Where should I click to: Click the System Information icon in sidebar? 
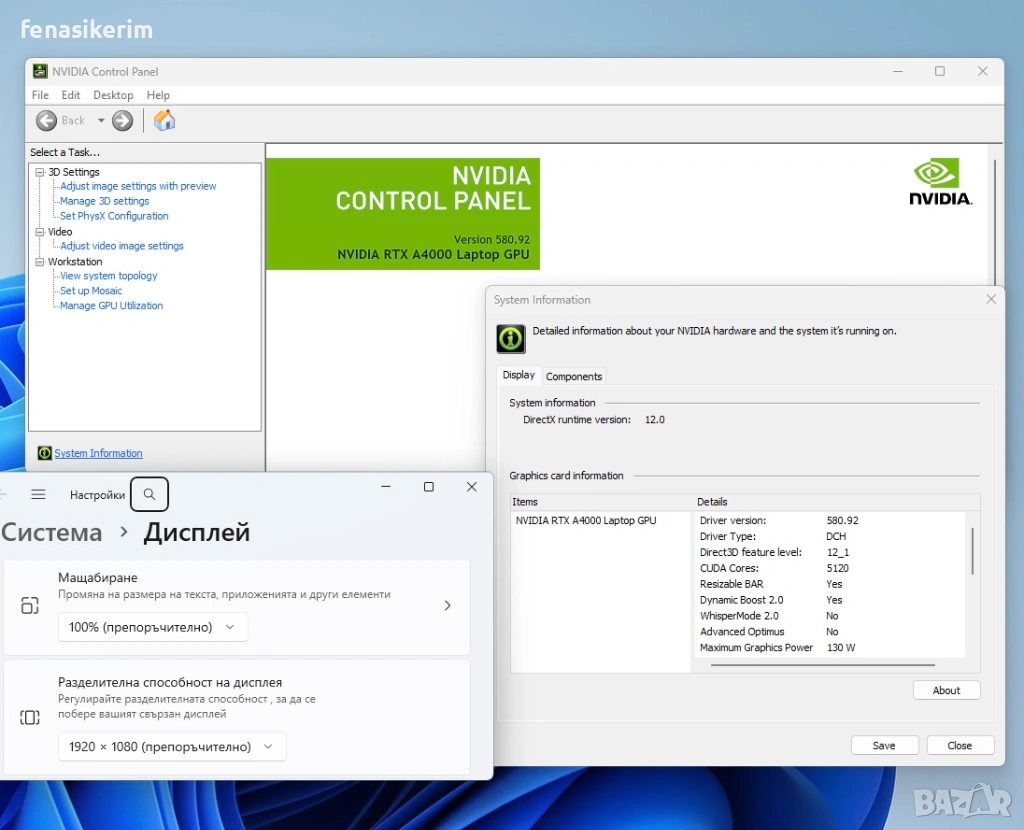44,453
